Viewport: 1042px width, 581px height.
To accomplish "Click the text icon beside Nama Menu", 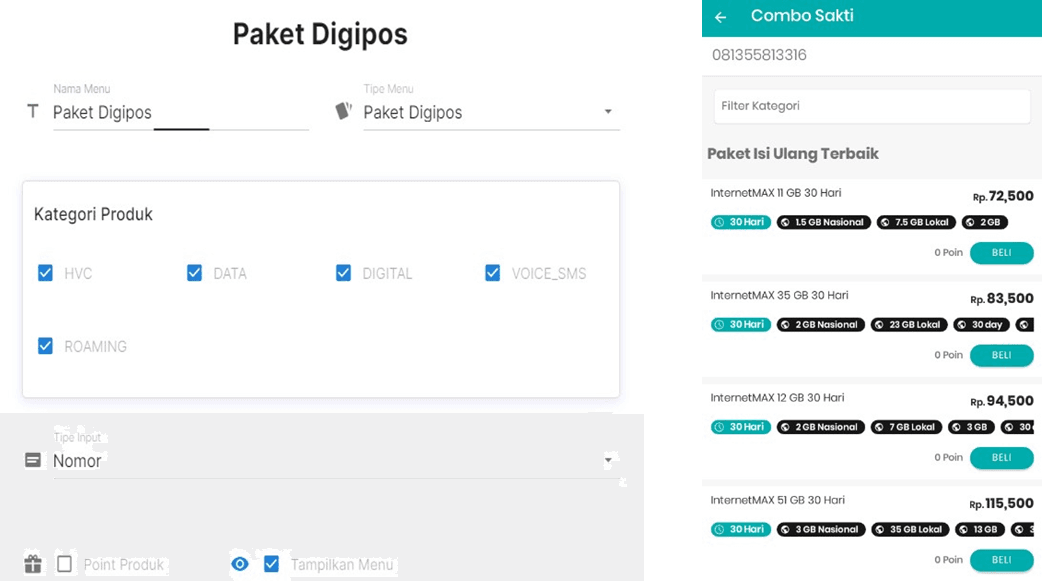I will 33,112.
